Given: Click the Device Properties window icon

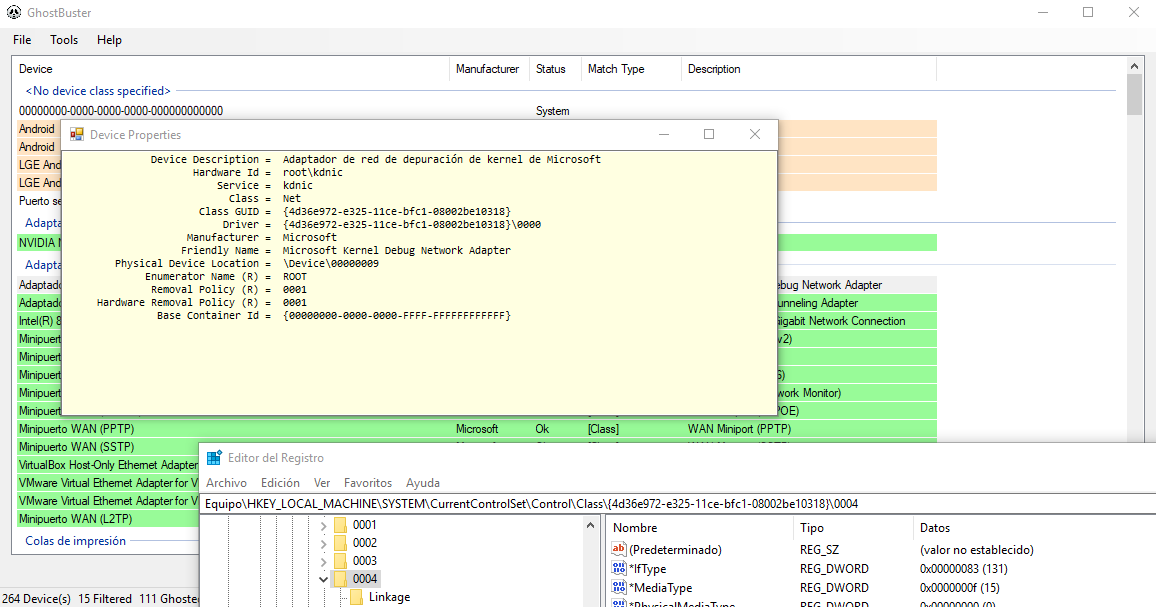Looking at the screenshot, I should pos(76,134).
